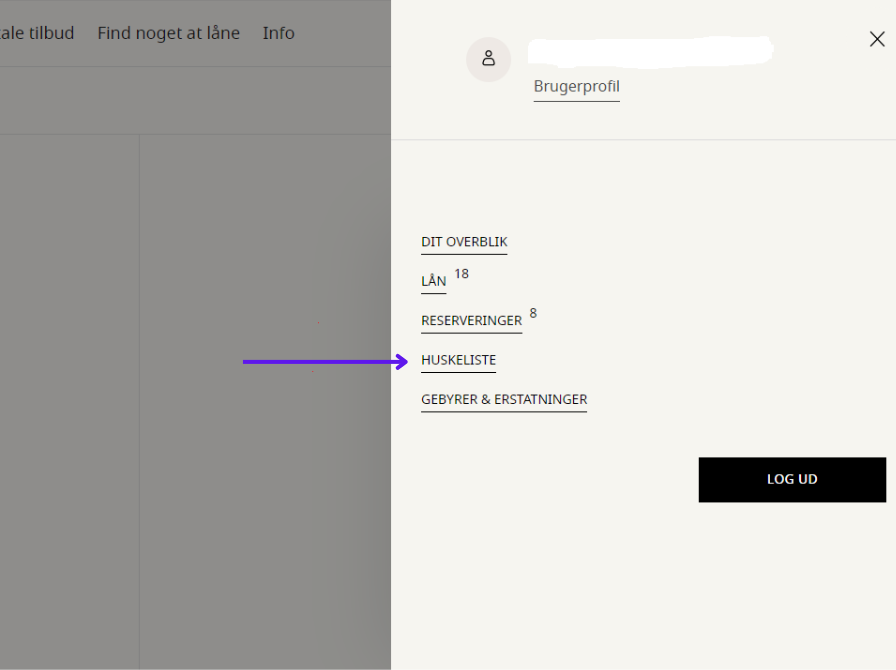Click the dimmed left column of the page
The width and height of the screenshot is (896, 670).
[x=69, y=400]
